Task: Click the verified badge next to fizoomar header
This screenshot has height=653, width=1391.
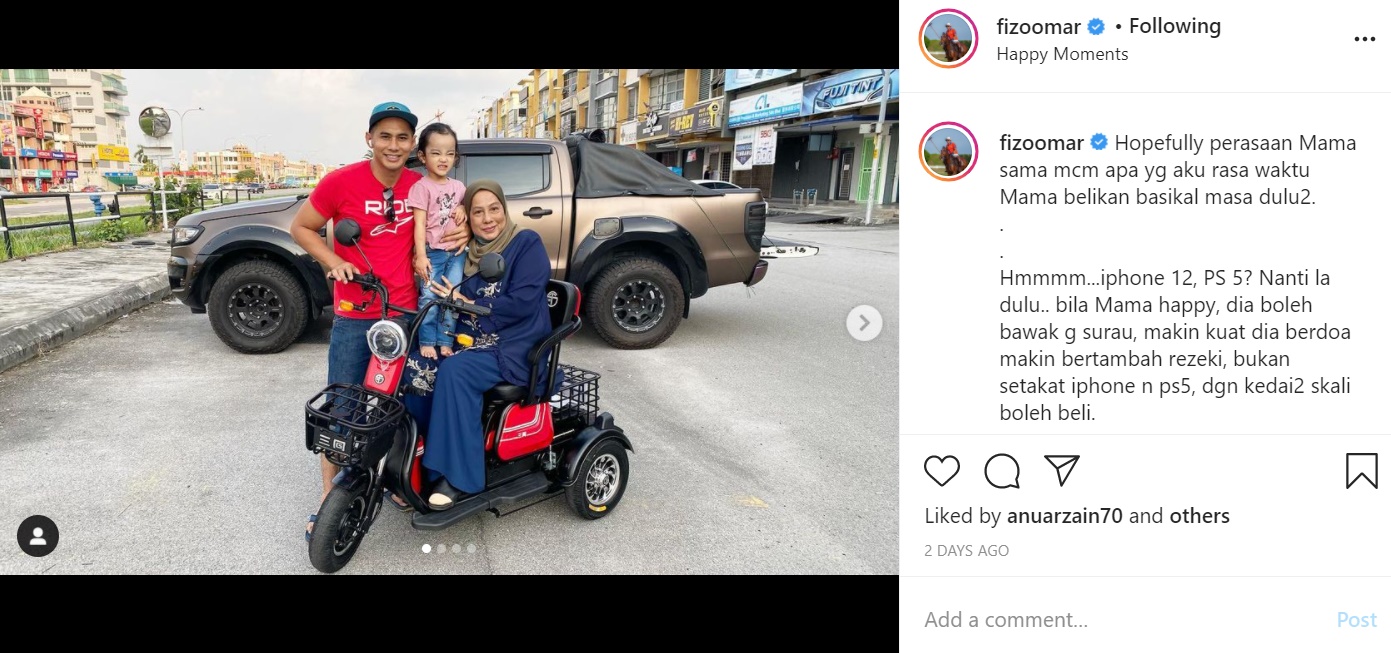Action: 1097,27
